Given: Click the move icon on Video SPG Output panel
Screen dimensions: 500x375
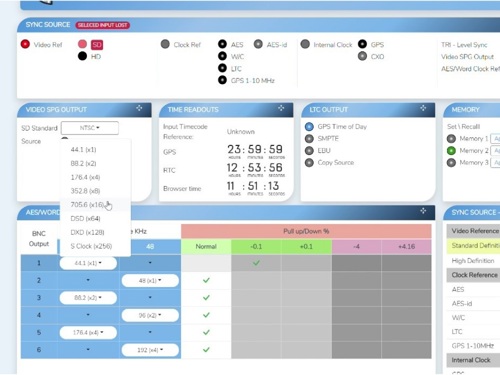Looking at the screenshot, I should (x=139, y=108).
